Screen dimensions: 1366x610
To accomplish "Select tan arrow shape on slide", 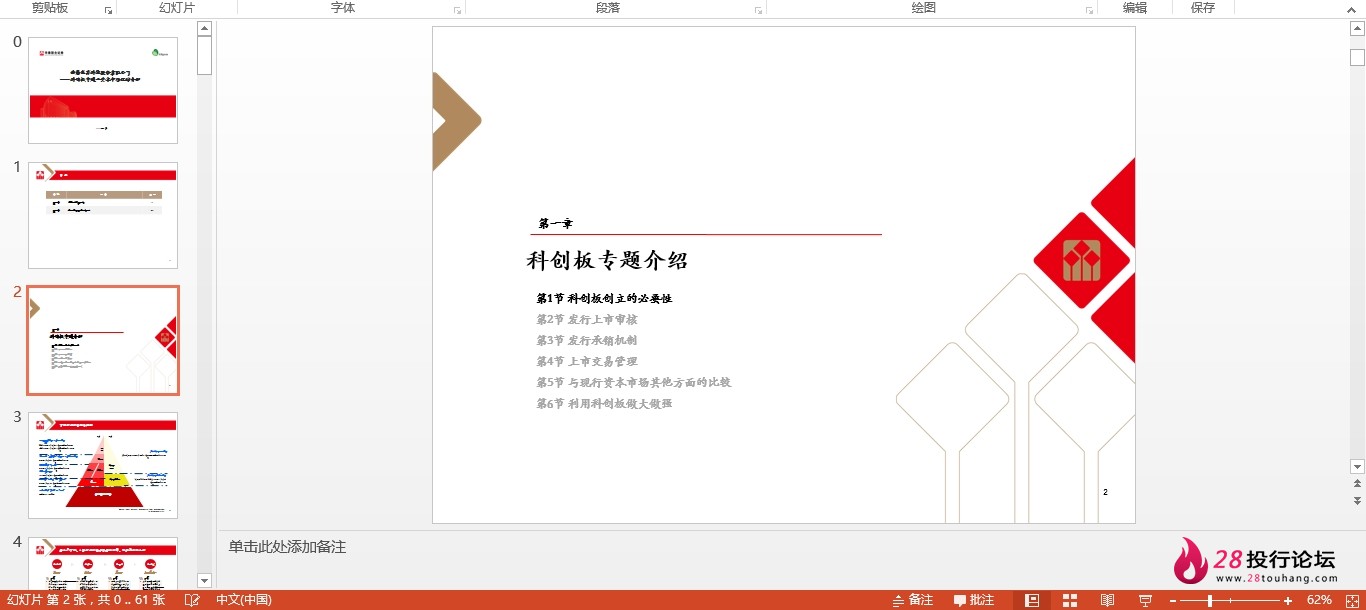I will [x=456, y=122].
